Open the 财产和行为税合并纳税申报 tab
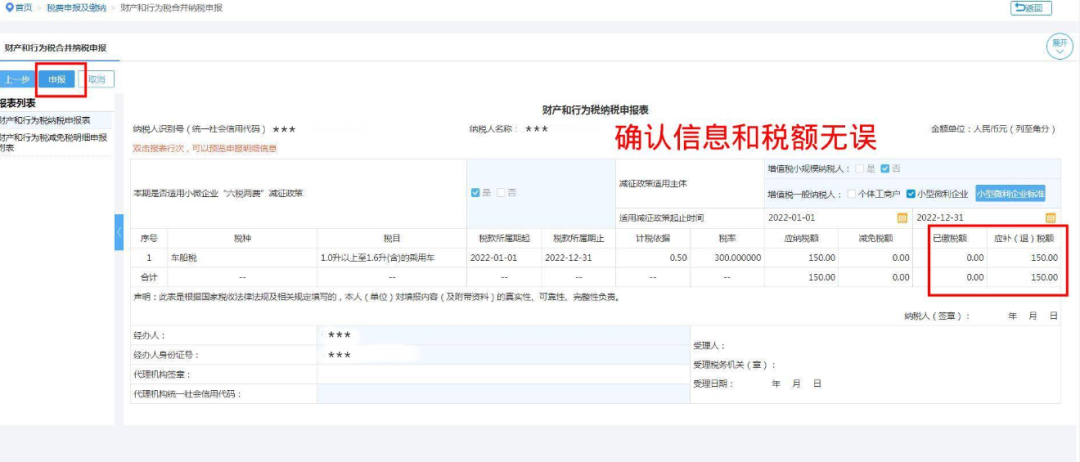 pyautogui.click(x=55, y=47)
